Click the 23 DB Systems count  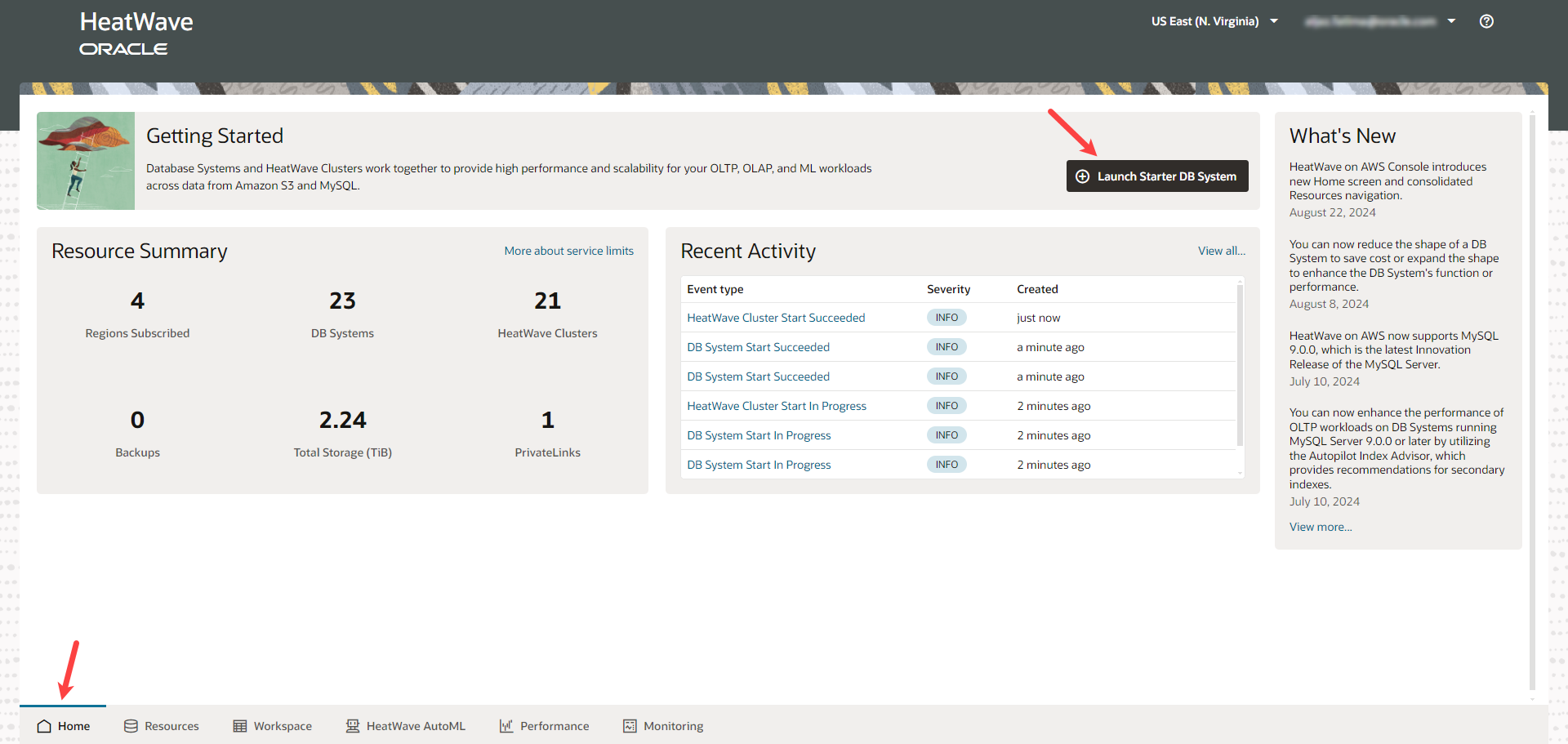342,301
